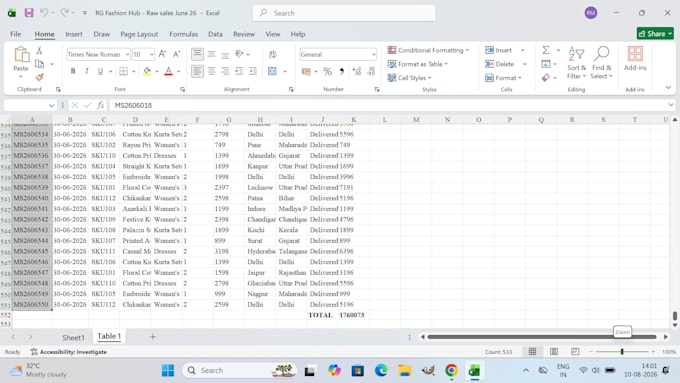Screen dimensions: 680x383
Task: Open the number format dropdown
Action: coord(373,55)
